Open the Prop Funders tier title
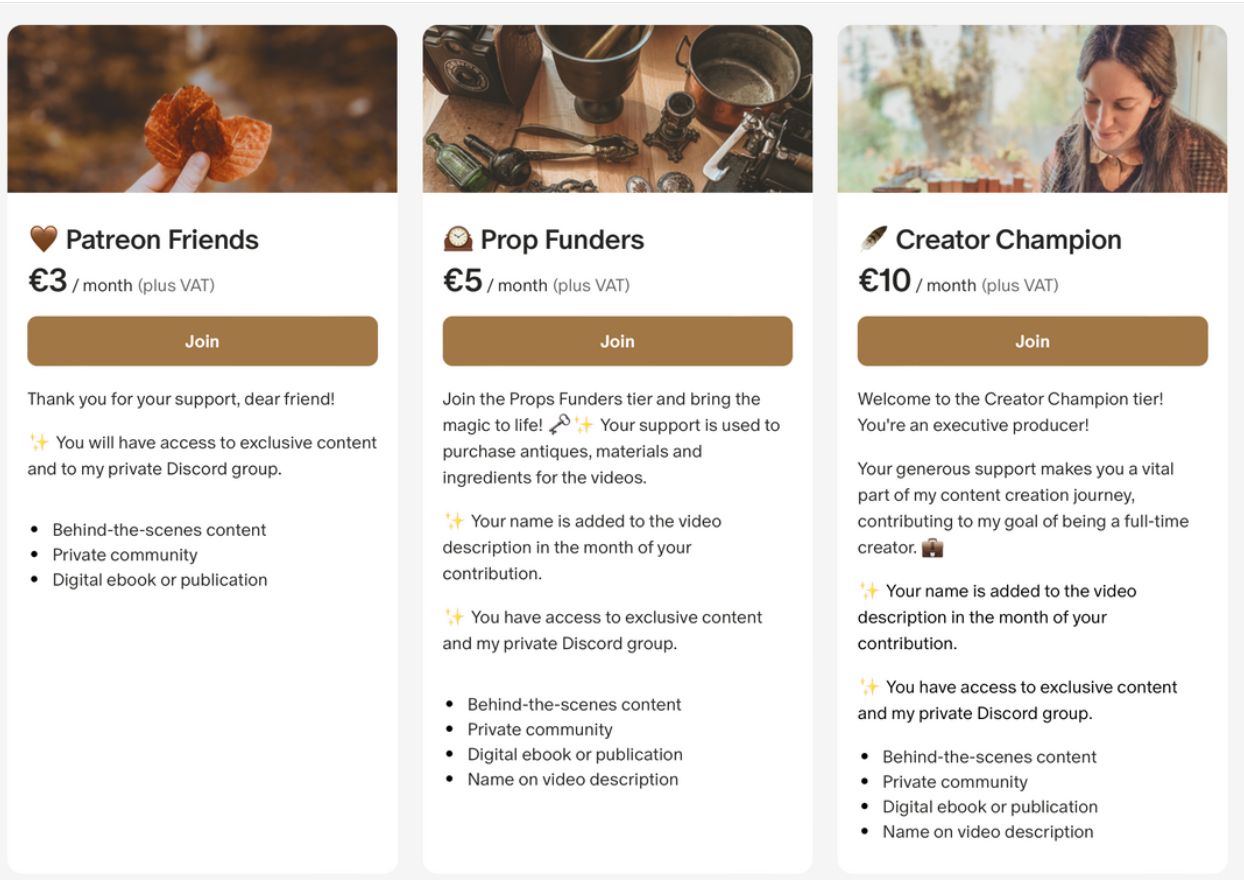1244x880 pixels. pos(563,240)
